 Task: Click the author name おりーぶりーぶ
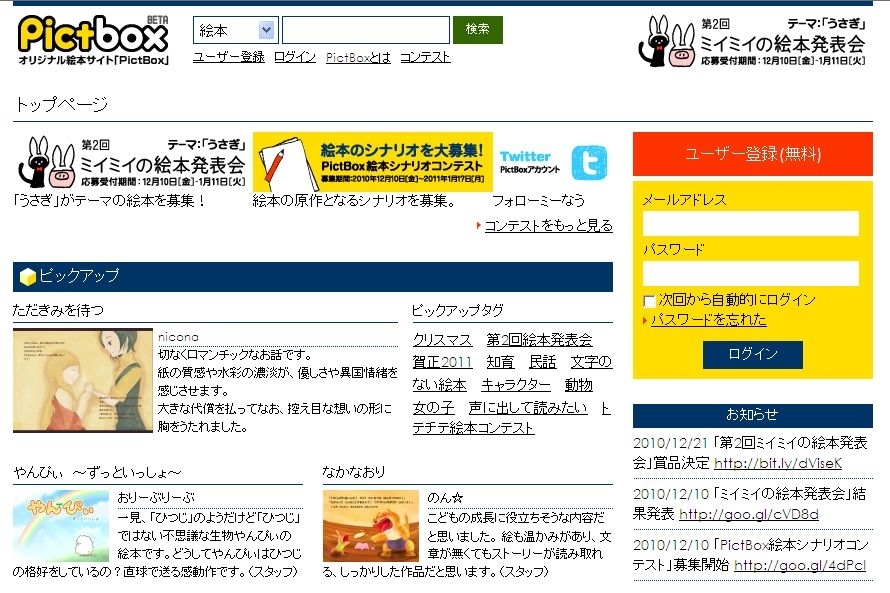pos(156,498)
